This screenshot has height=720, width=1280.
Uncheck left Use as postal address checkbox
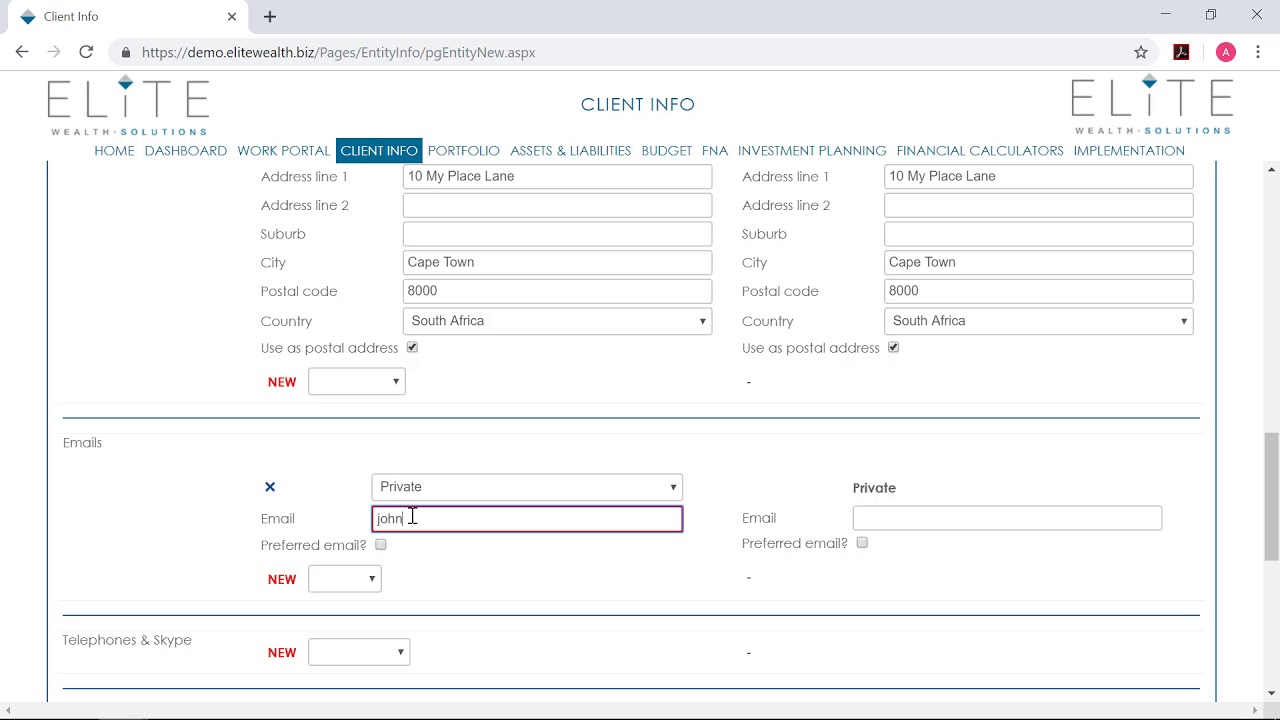click(412, 347)
